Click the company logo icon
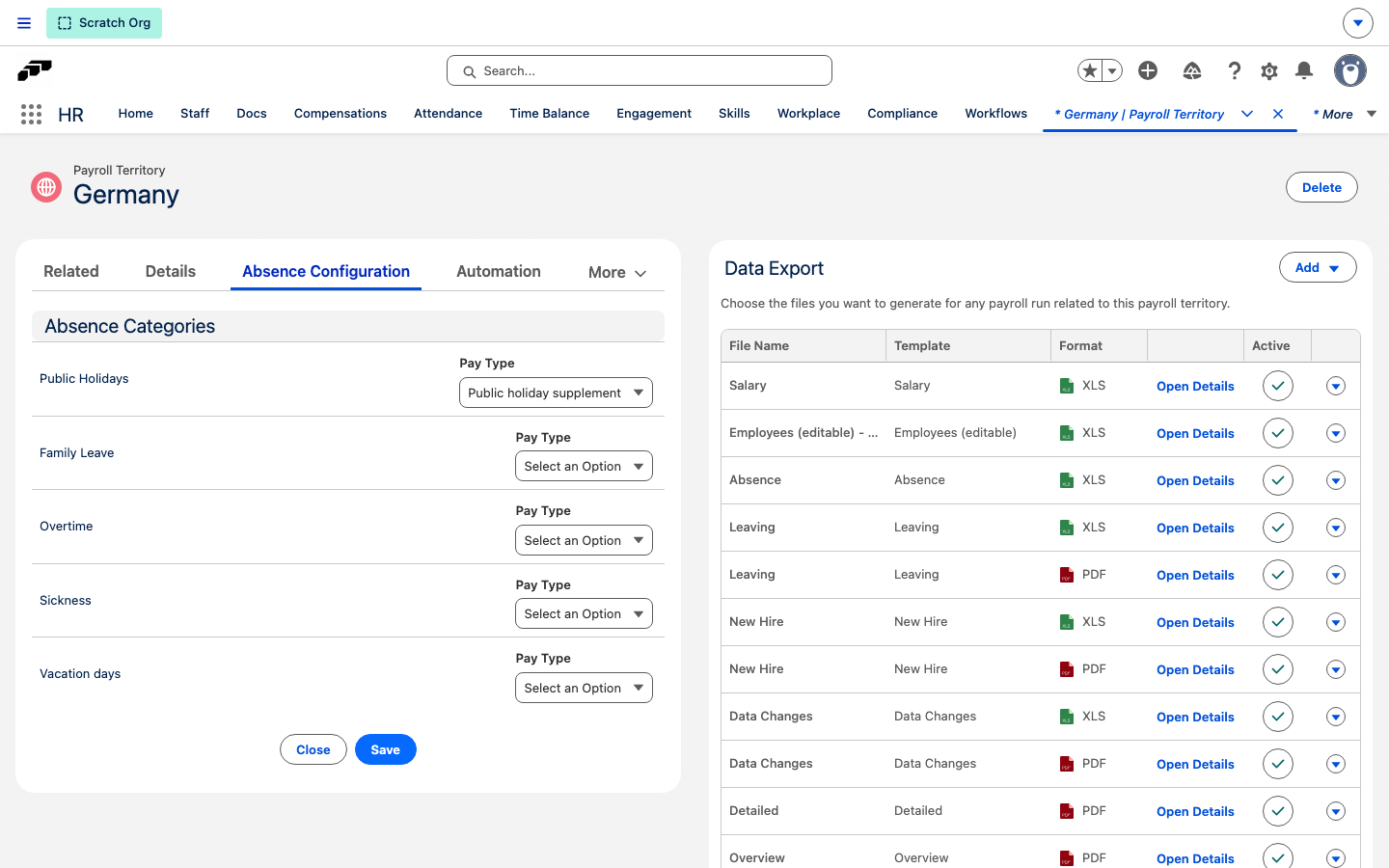 pos(35,70)
